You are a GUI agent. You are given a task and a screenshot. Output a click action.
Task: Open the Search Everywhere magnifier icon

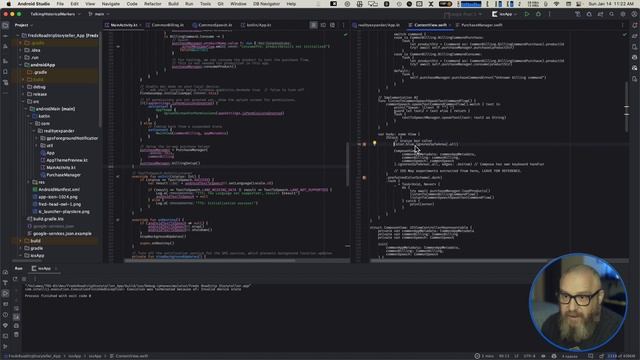point(611,14)
